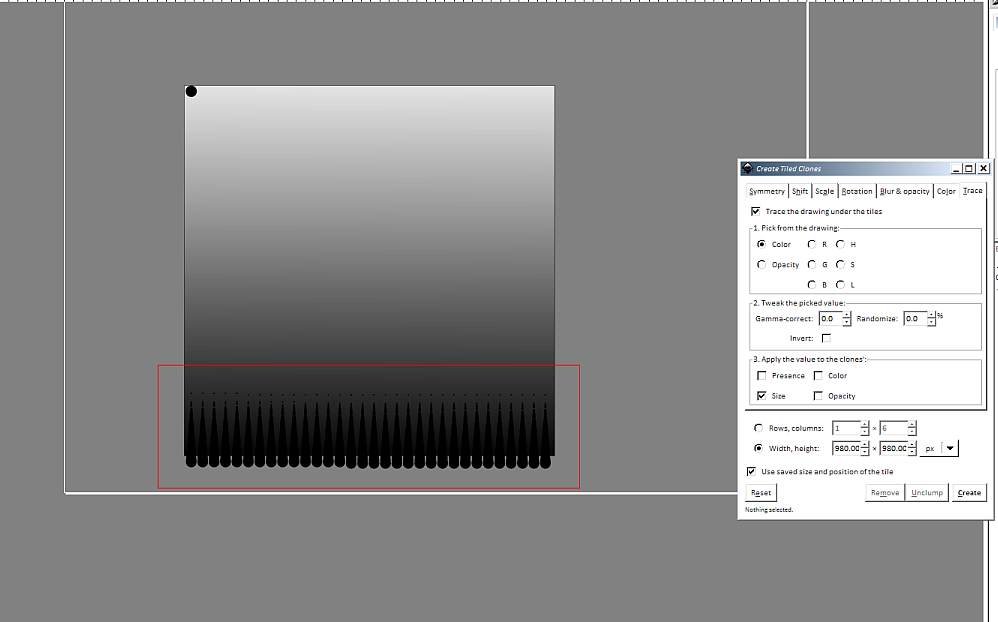Open the px units dropdown

pyautogui.click(x=949, y=449)
